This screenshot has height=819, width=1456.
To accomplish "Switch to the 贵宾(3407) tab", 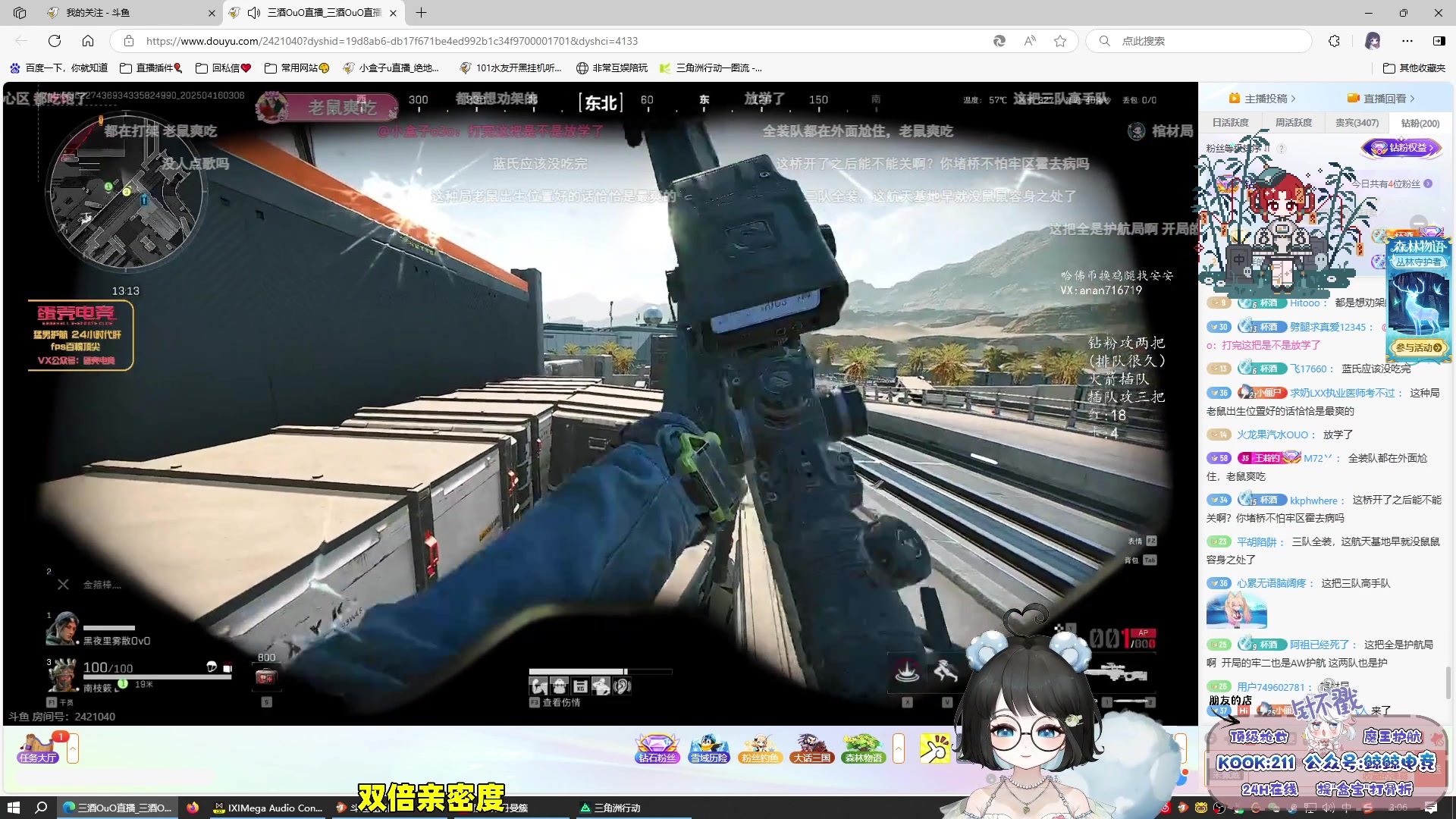I will point(1357,123).
